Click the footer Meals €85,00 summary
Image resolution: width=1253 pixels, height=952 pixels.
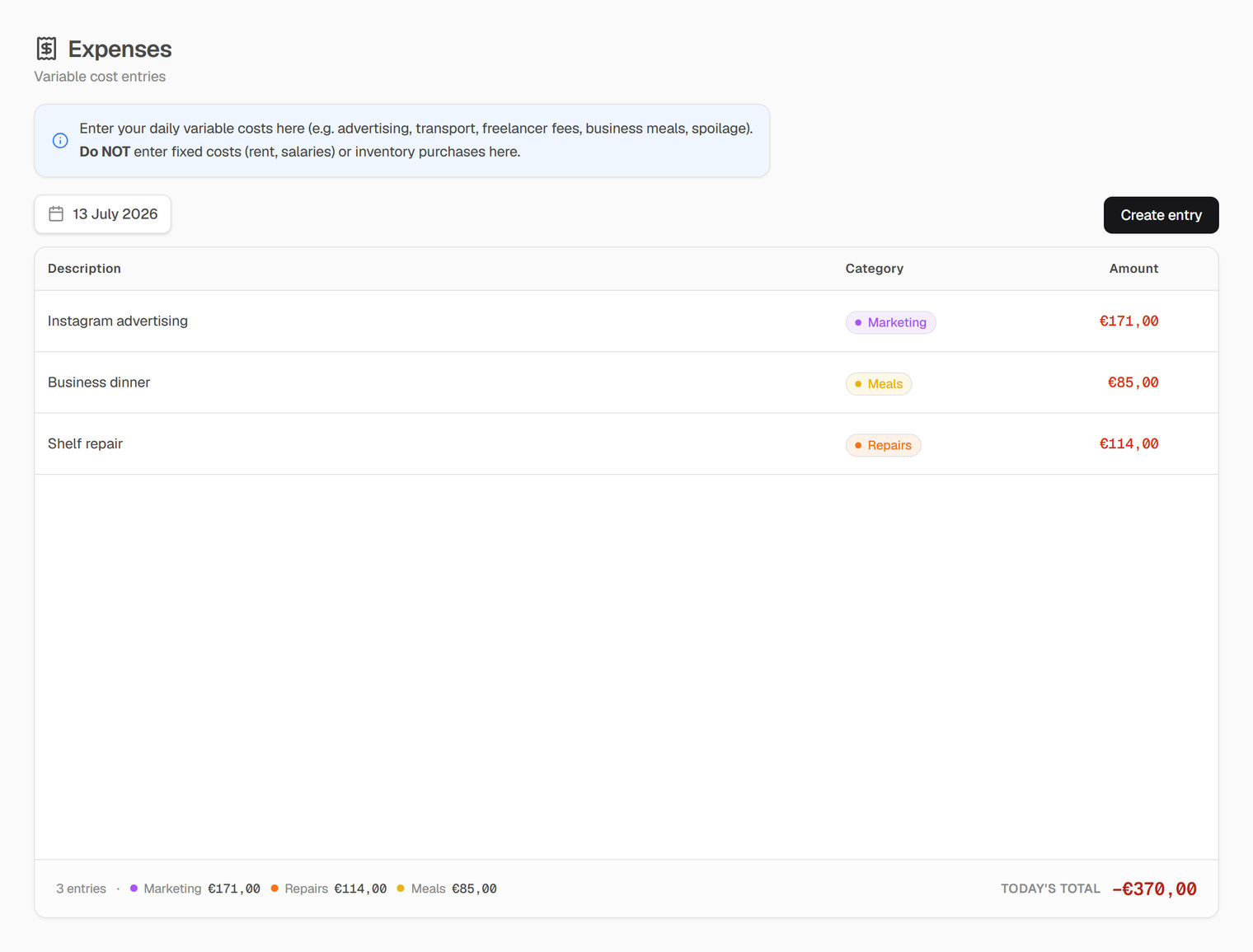[447, 889]
